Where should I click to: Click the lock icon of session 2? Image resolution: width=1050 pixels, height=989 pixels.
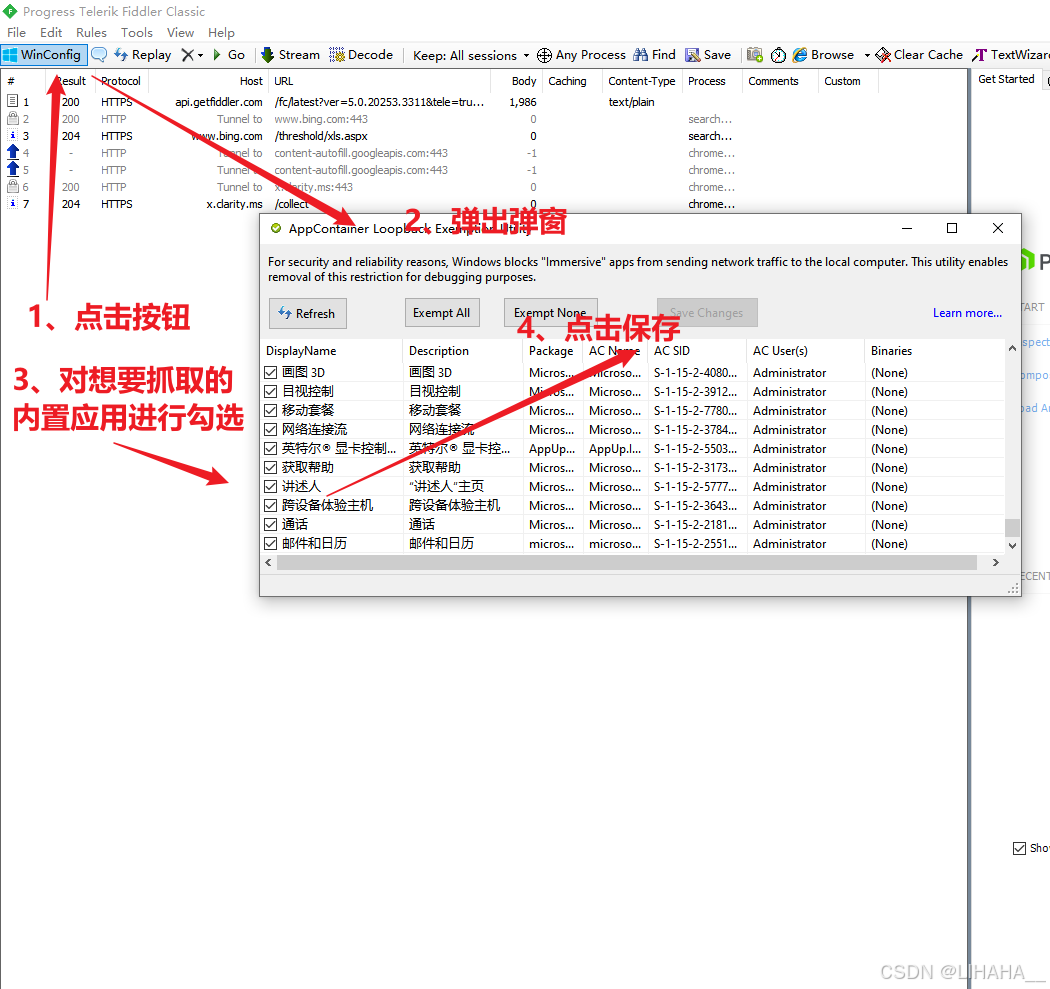coord(13,119)
